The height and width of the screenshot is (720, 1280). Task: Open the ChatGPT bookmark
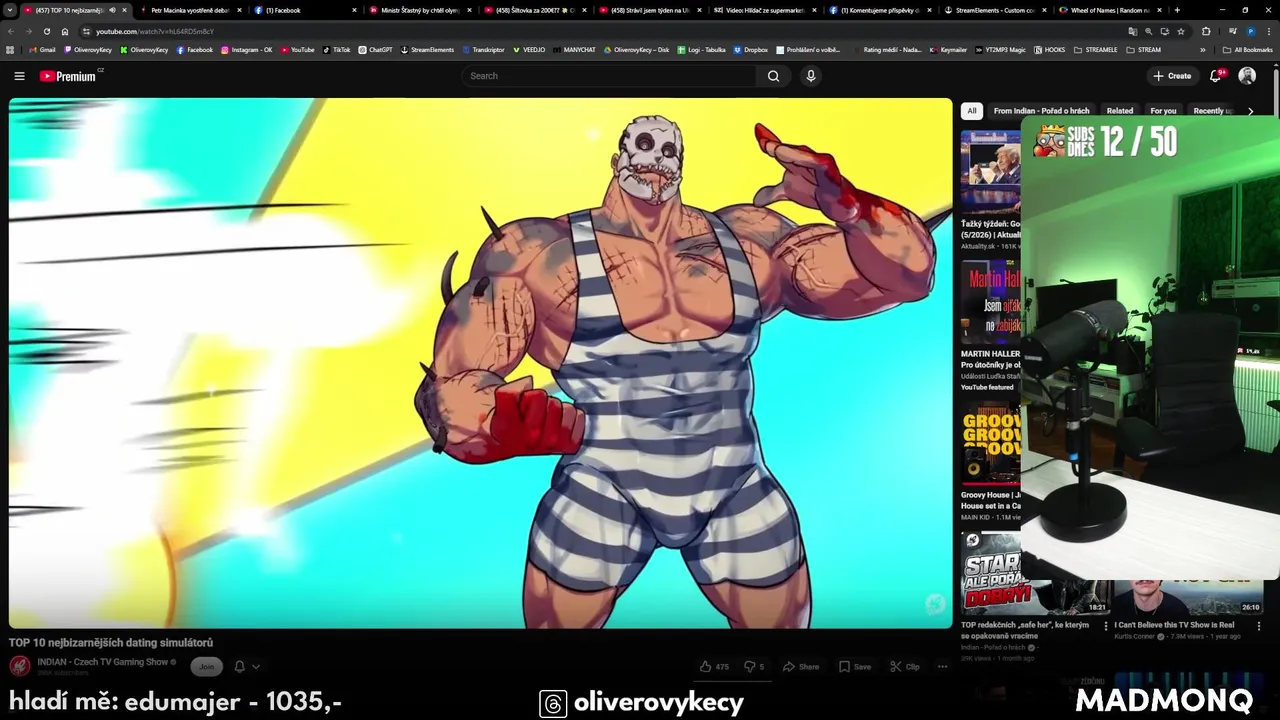375,49
